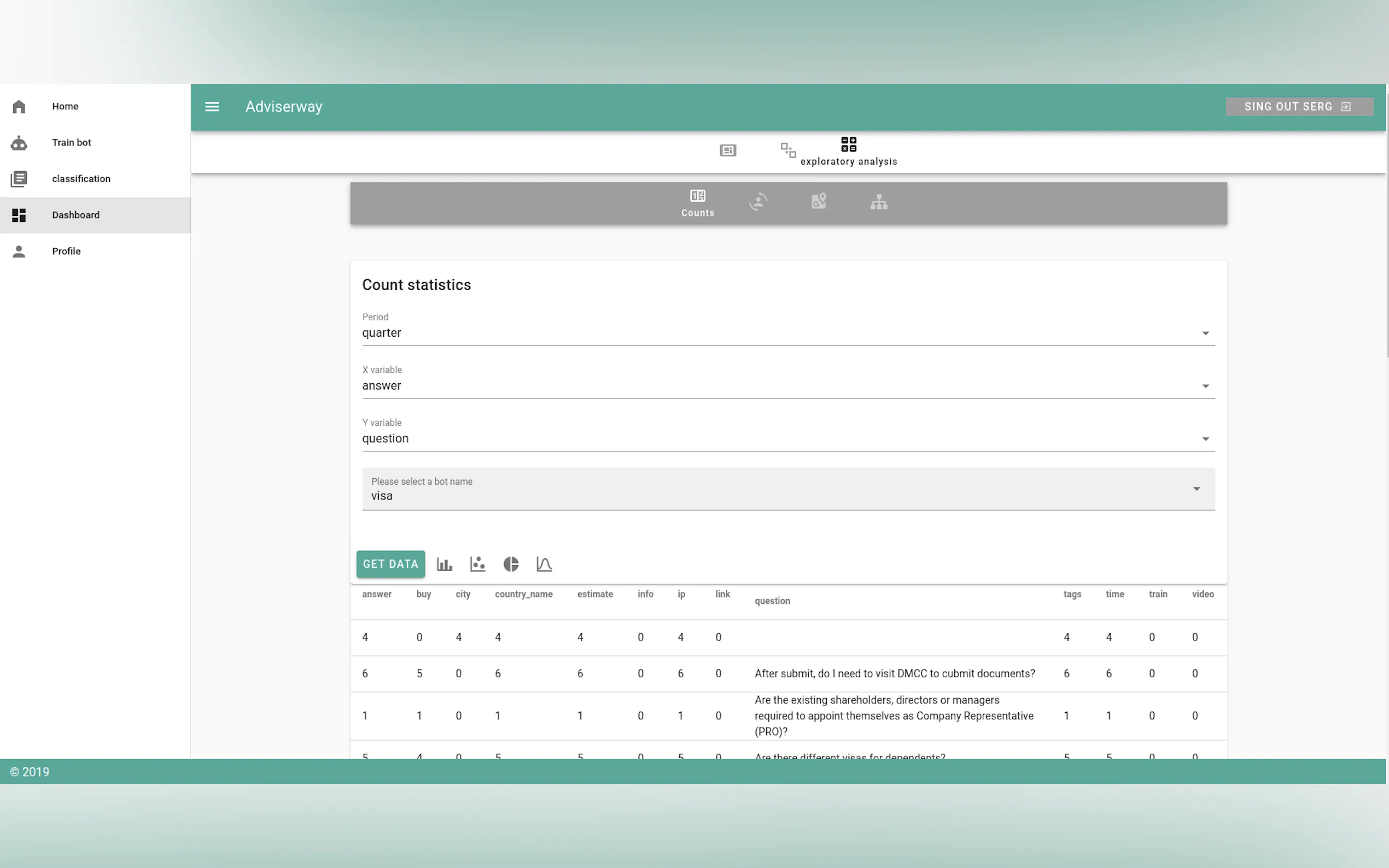Select the line curve chart icon
This screenshot has height=868, width=1389.
544,564
